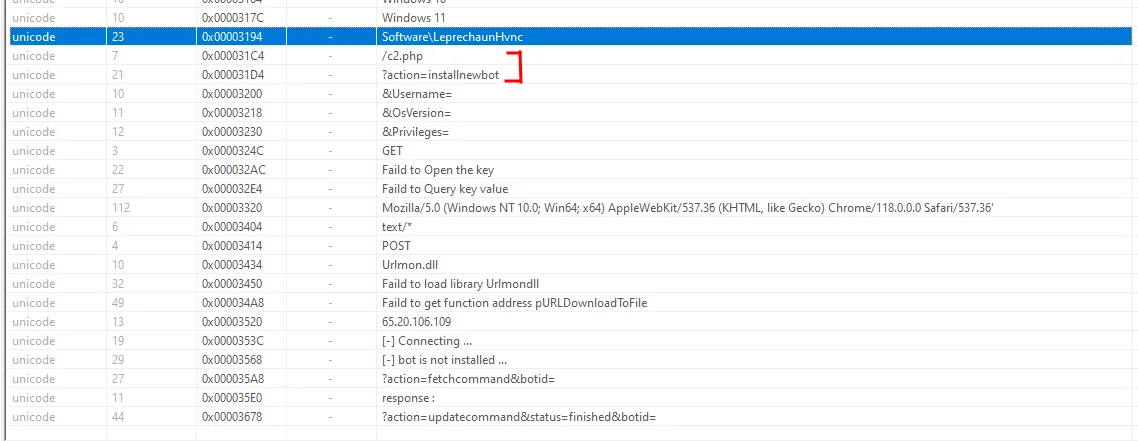Viewport: 1138px width, 441px height.
Task: Select the GET string entry
Action: coord(392,151)
